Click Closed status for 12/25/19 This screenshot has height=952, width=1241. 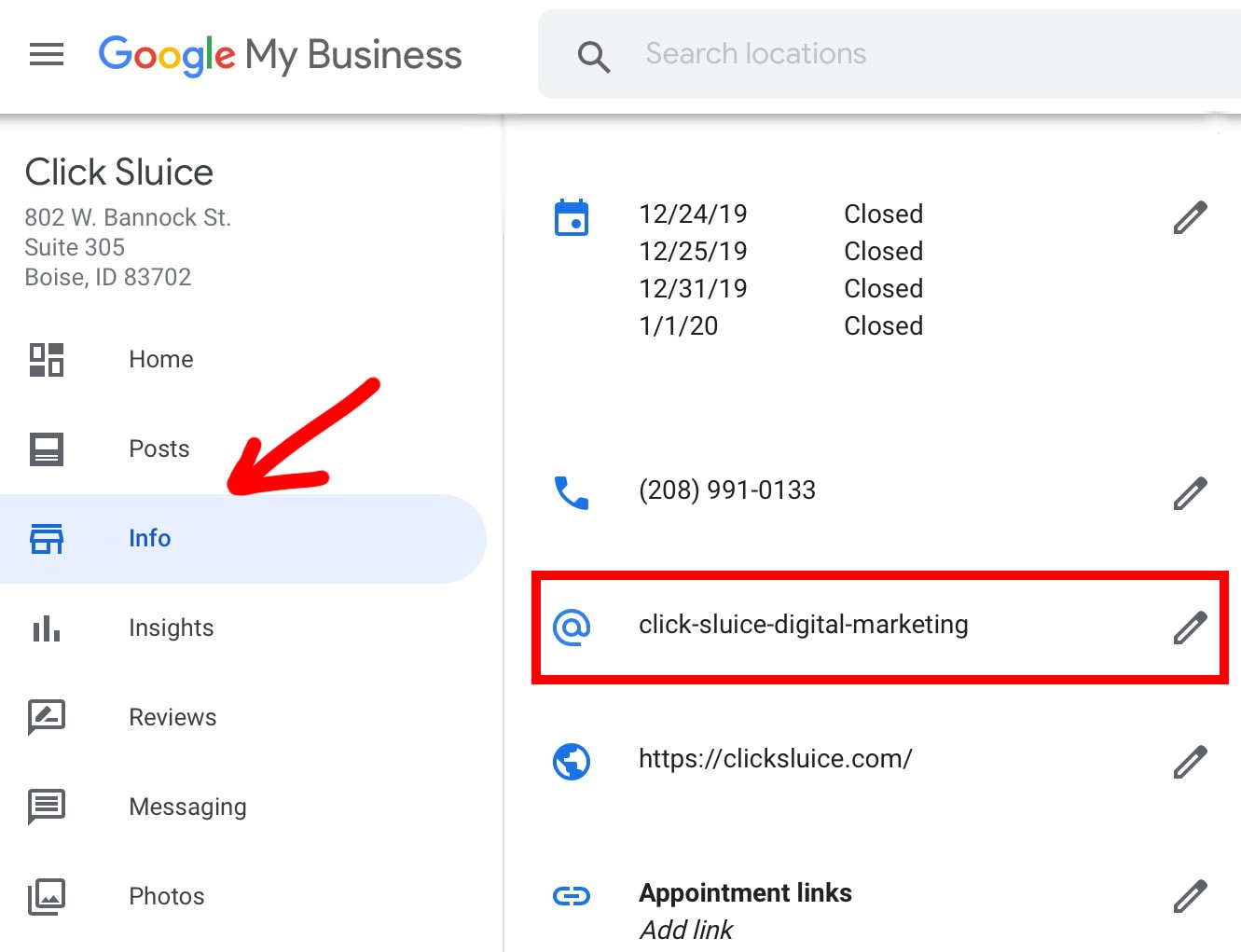click(x=883, y=252)
